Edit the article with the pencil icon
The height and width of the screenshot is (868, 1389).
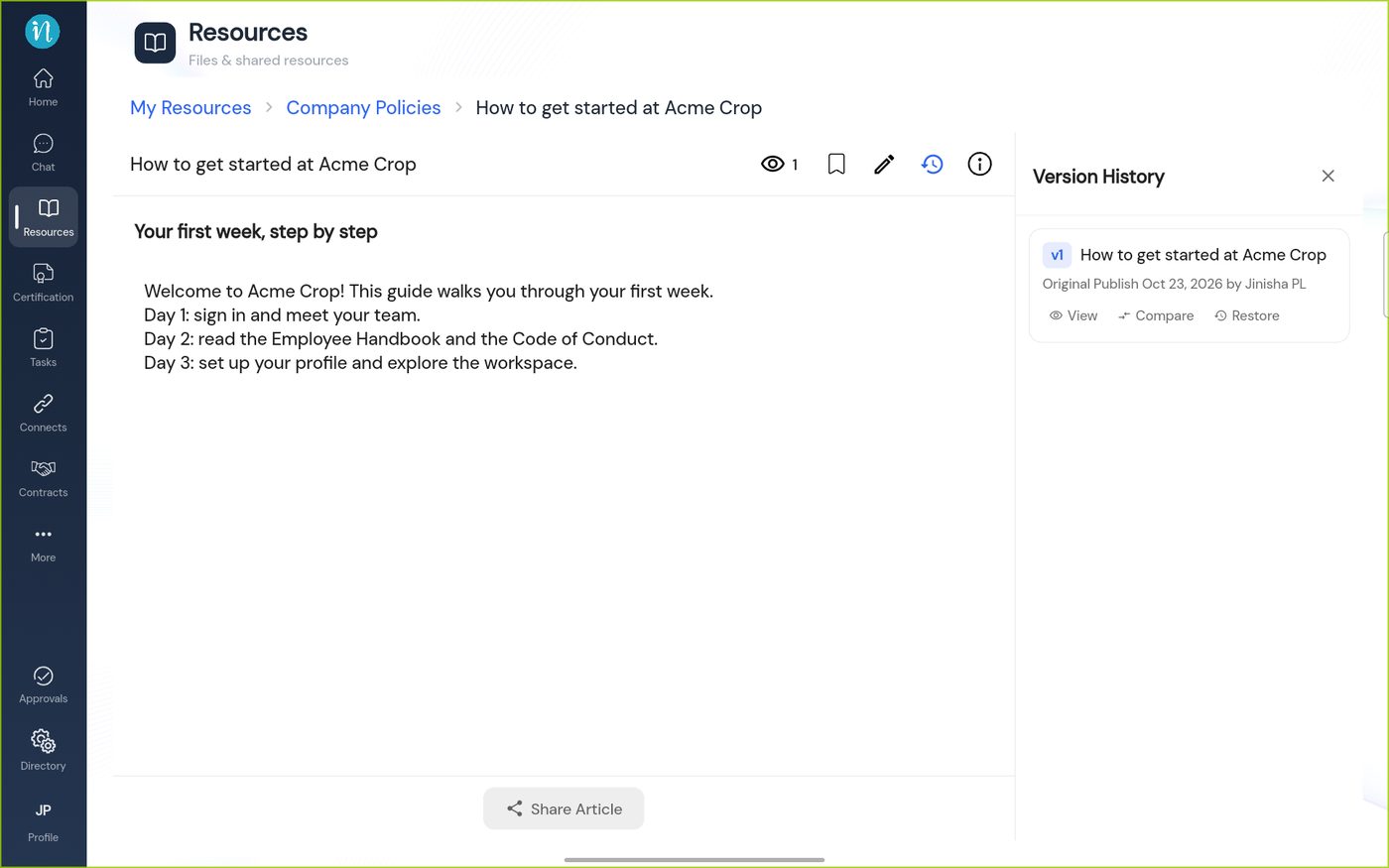click(884, 165)
